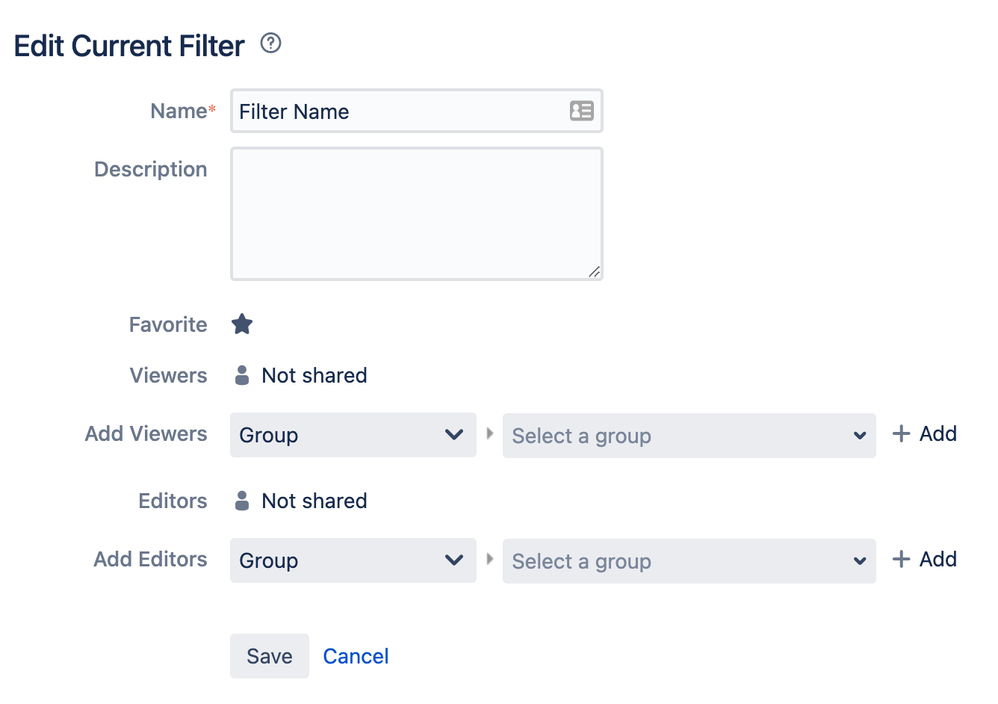Click the plus Add button for viewers

[924, 434]
